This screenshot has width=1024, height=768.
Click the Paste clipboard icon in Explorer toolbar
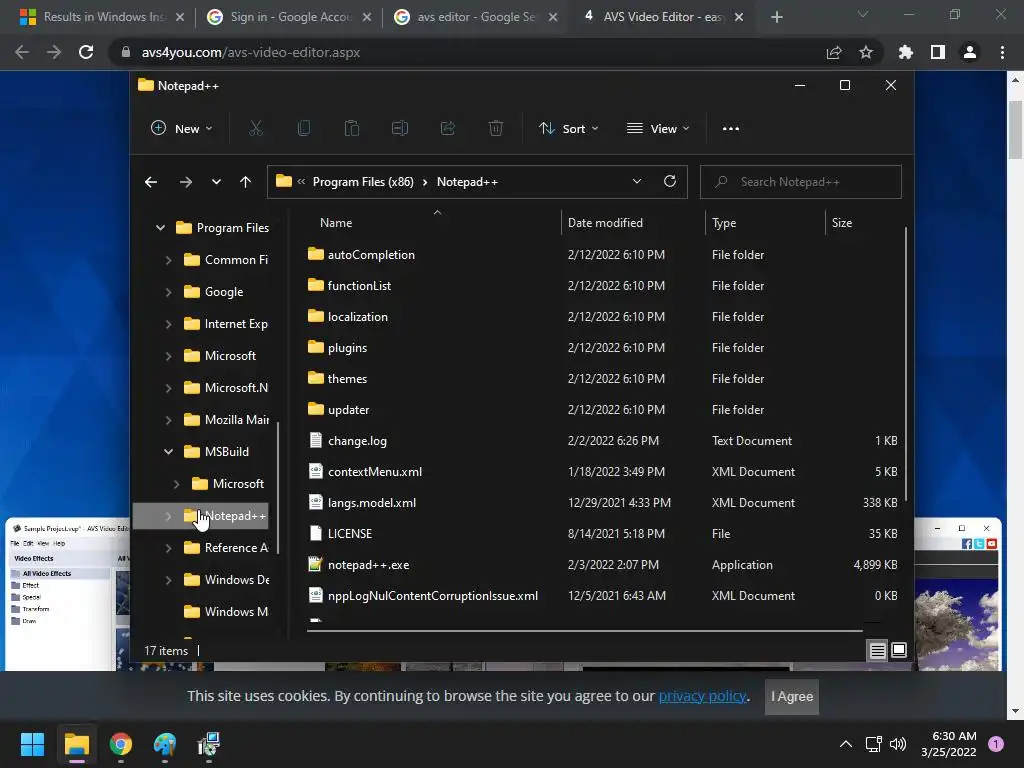(351, 129)
